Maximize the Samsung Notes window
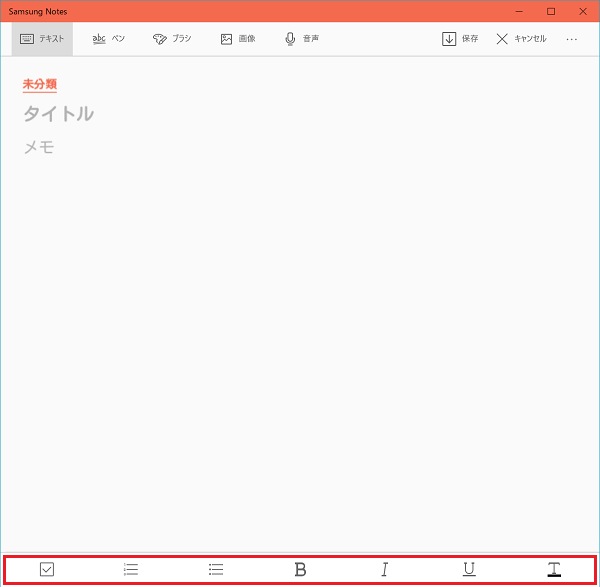The width and height of the screenshot is (600, 587). 551,11
